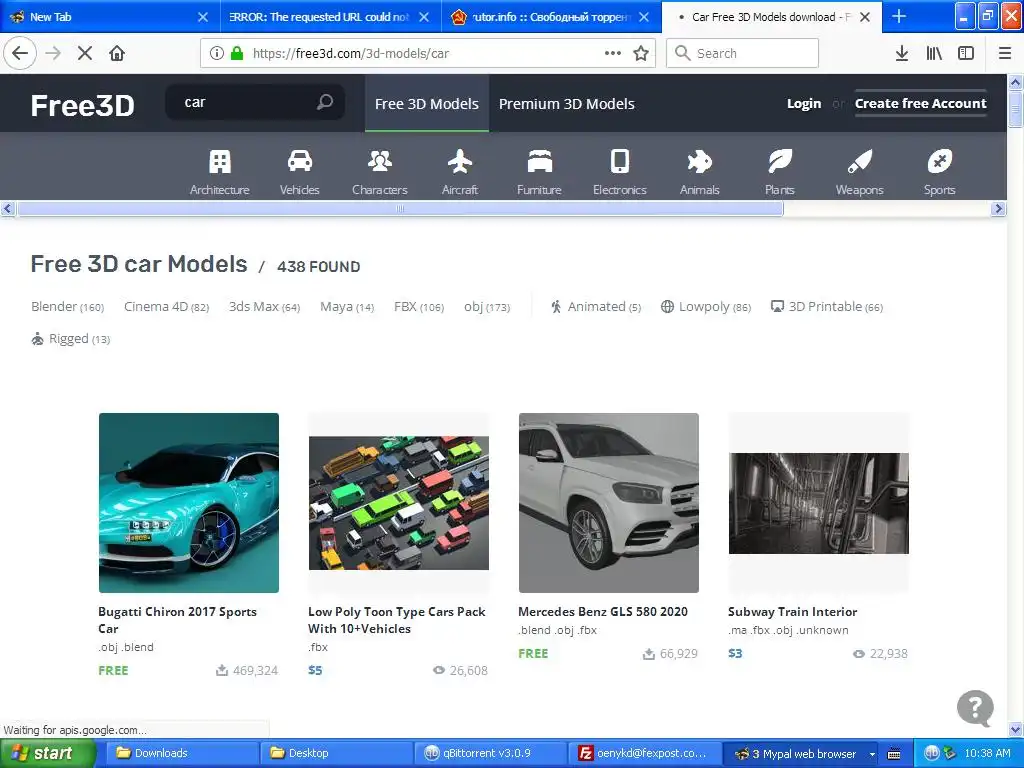
Task: Click Mercedes Benz GLS 580 2020 title
Action: point(603,612)
